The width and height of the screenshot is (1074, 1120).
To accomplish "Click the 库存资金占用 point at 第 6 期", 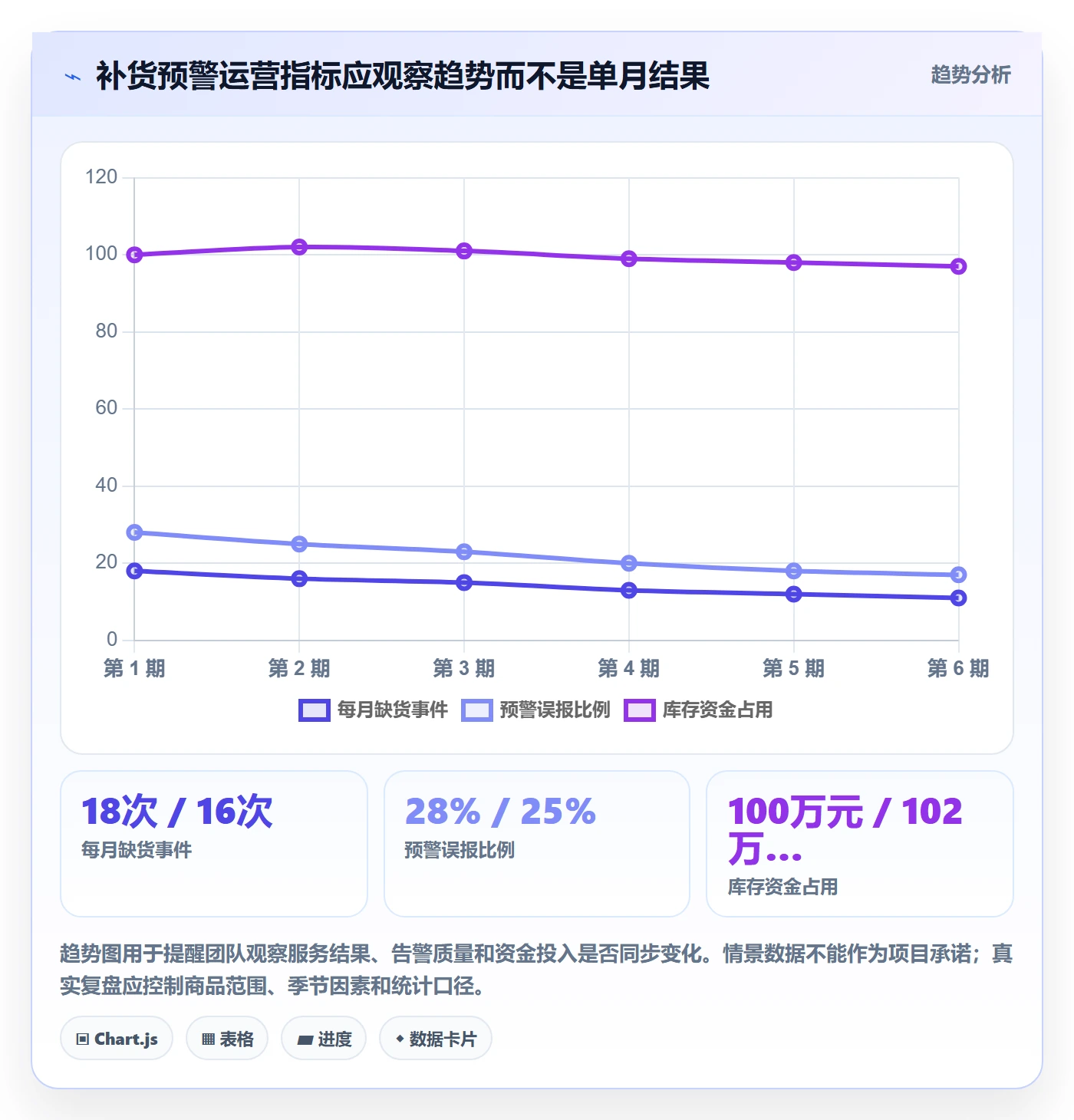I will [958, 266].
